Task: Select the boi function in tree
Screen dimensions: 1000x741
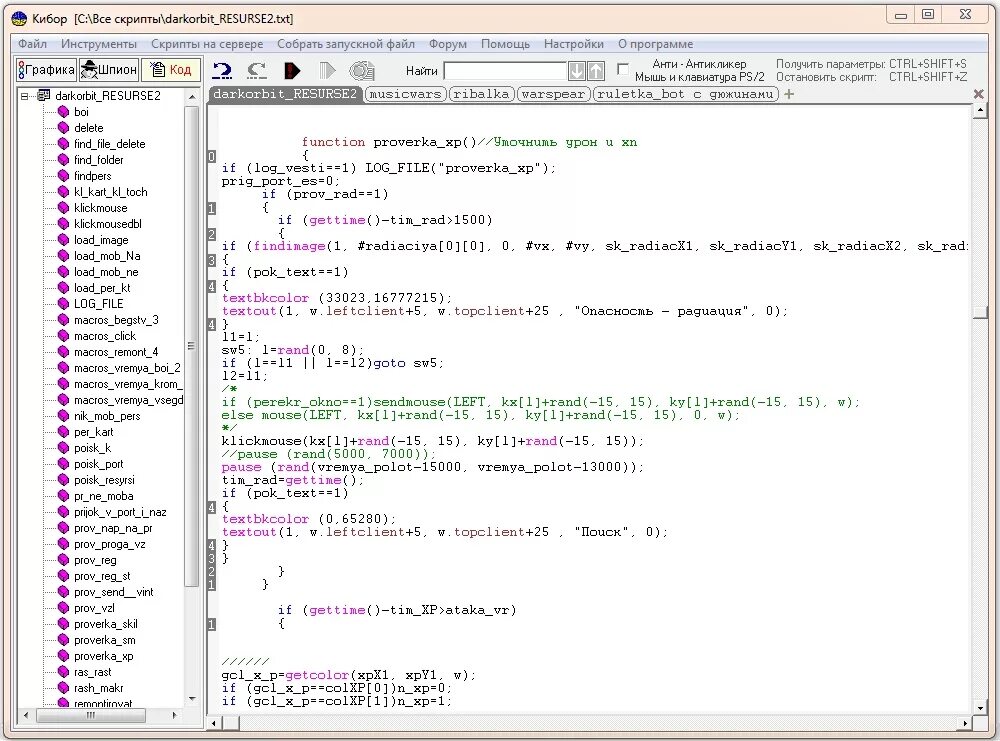Action: point(81,112)
